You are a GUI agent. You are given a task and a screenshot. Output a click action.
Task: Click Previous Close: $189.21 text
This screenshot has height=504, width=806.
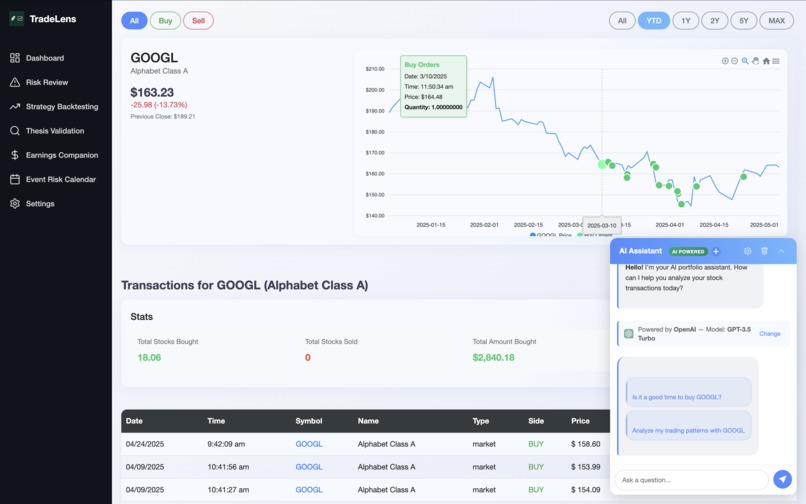point(162,117)
